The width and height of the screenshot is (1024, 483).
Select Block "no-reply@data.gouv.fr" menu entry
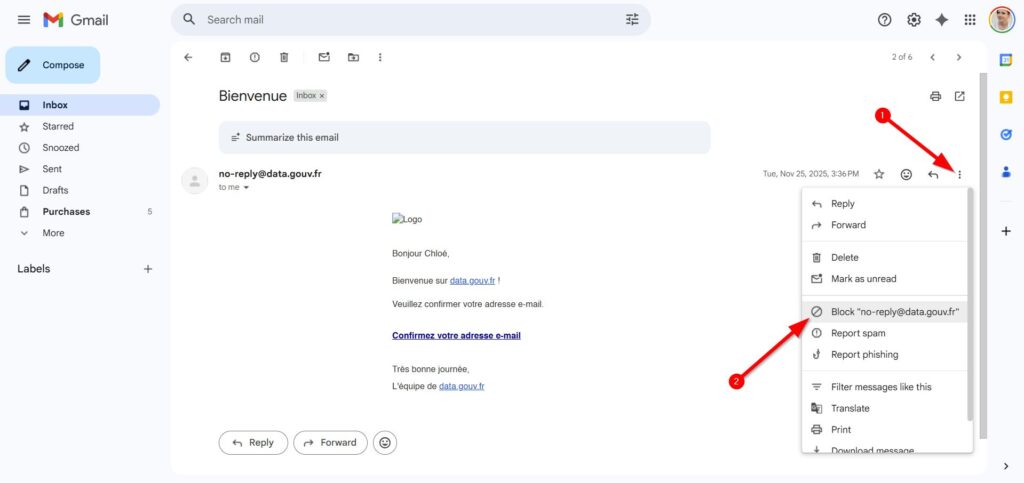tap(894, 312)
